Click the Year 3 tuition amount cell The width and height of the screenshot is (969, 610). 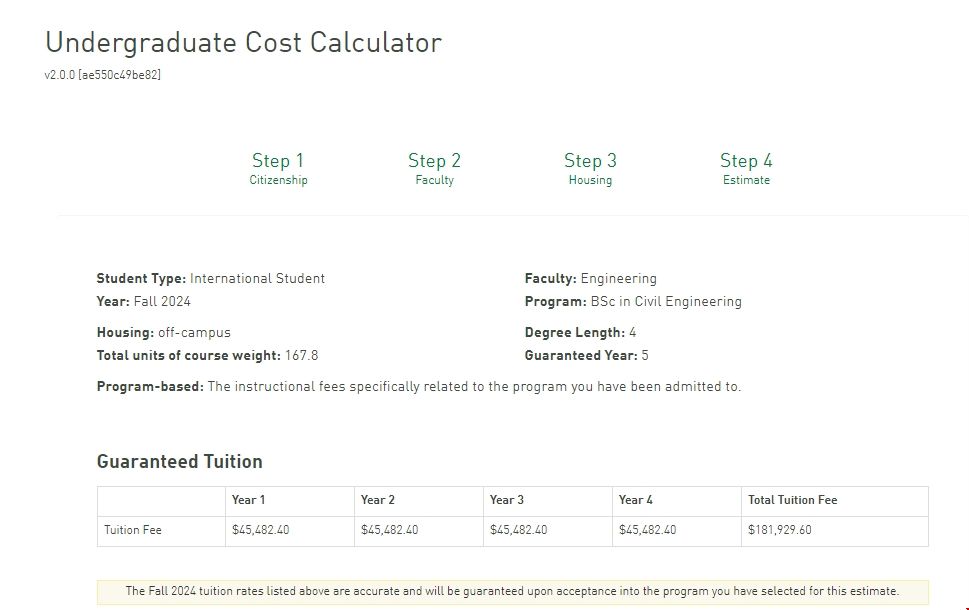(518, 530)
